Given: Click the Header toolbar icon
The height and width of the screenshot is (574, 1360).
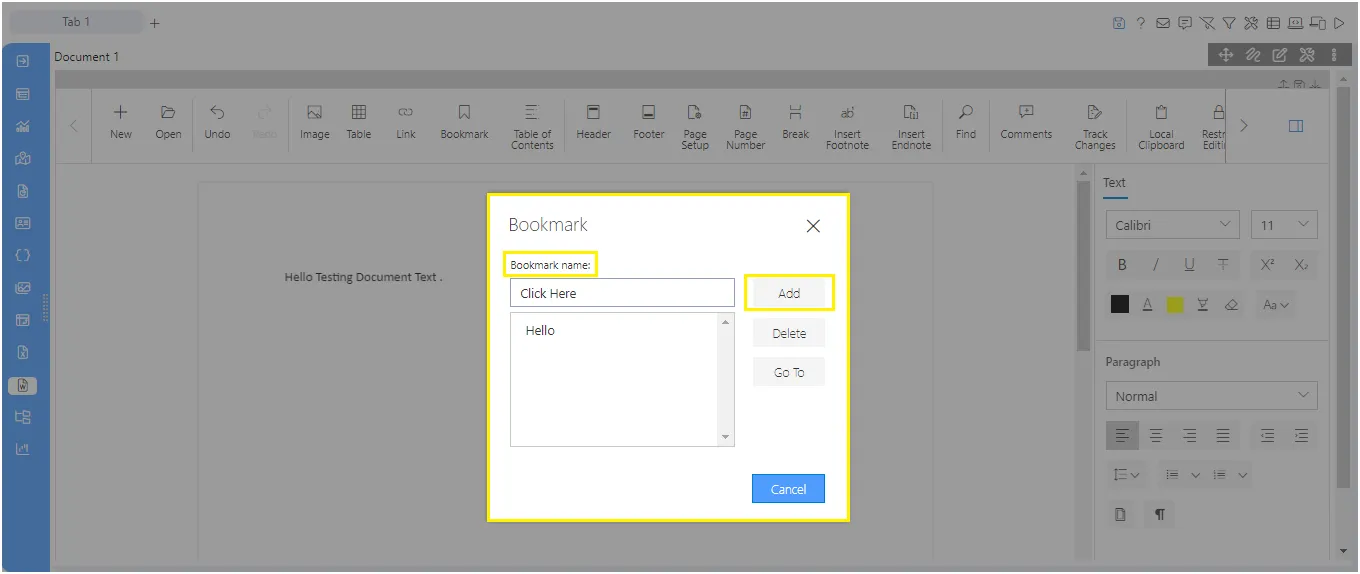Looking at the screenshot, I should click(593, 124).
